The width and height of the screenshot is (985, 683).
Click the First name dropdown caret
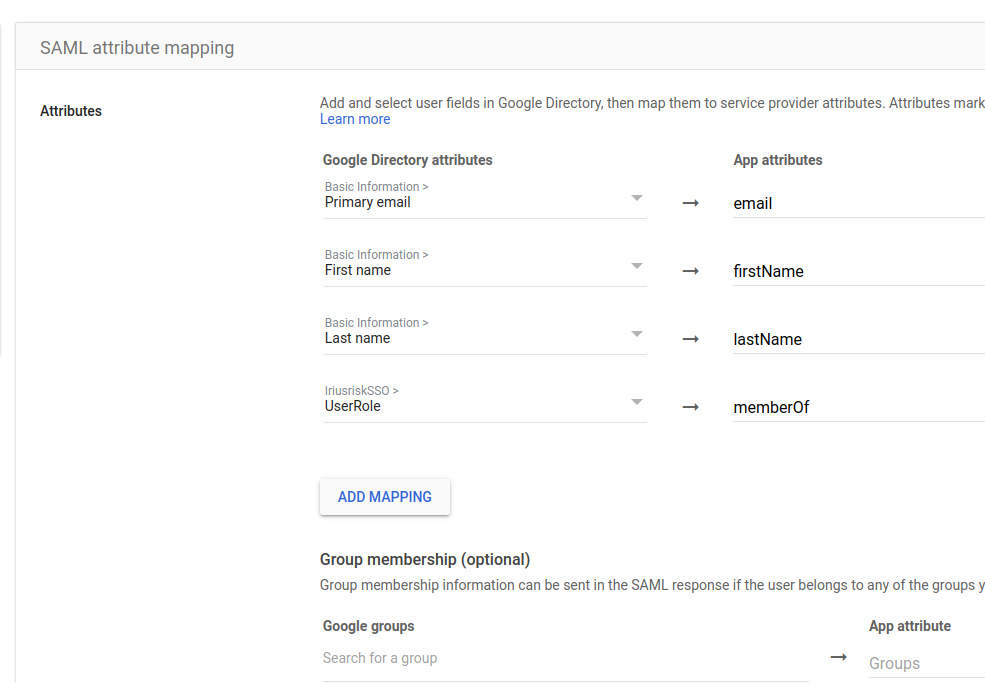pyautogui.click(x=637, y=266)
